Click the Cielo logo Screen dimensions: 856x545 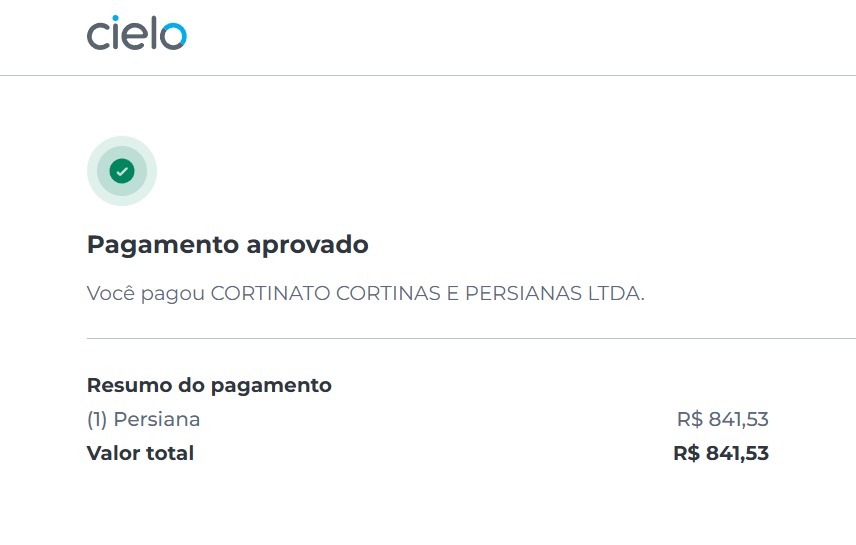coord(136,33)
